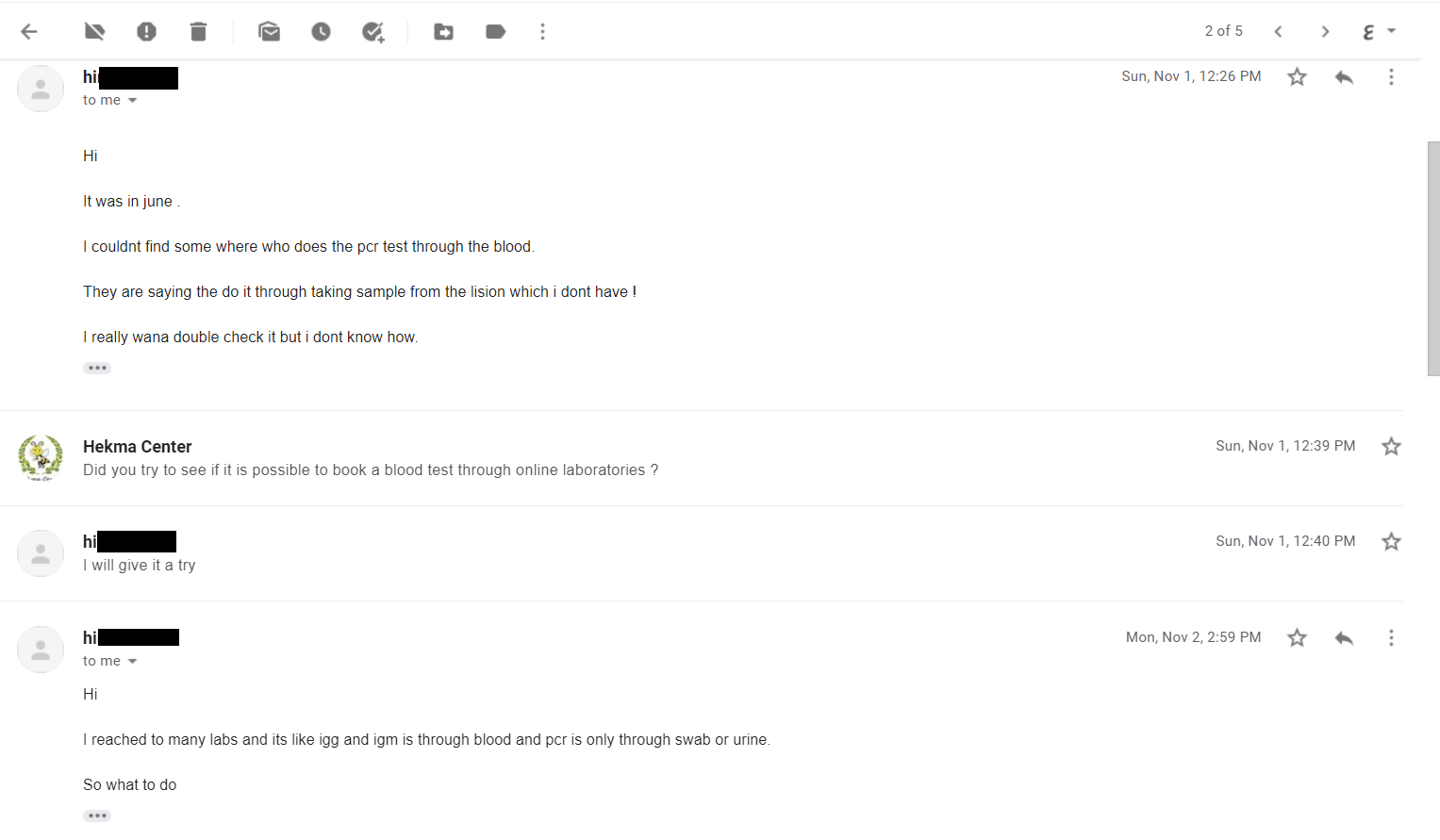This screenshot has height=840, width=1440.
Task: Reply to the Mon, Nov 2 message
Action: click(1344, 638)
